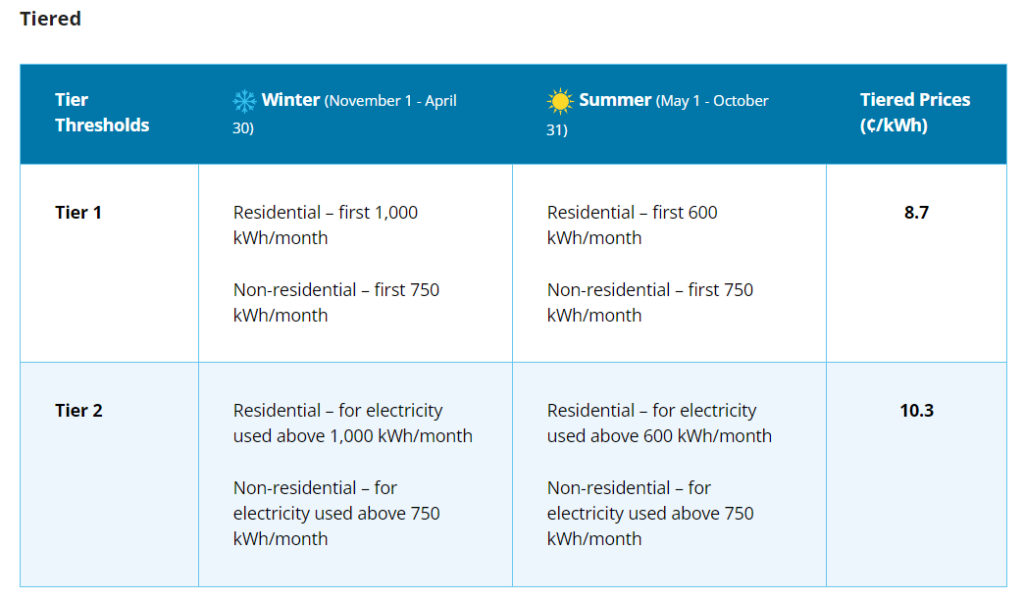Image resolution: width=1024 pixels, height=600 pixels.
Task: Click Summer Tier 1 non-residential first 750
Action: click(650, 302)
